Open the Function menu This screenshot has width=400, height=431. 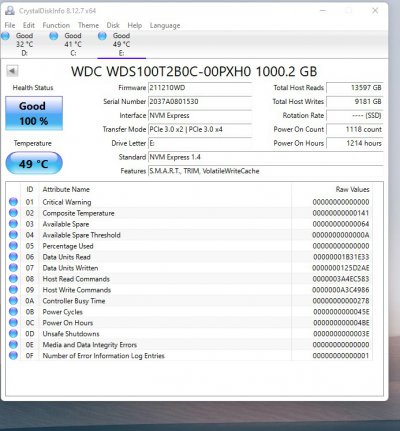tap(56, 25)
